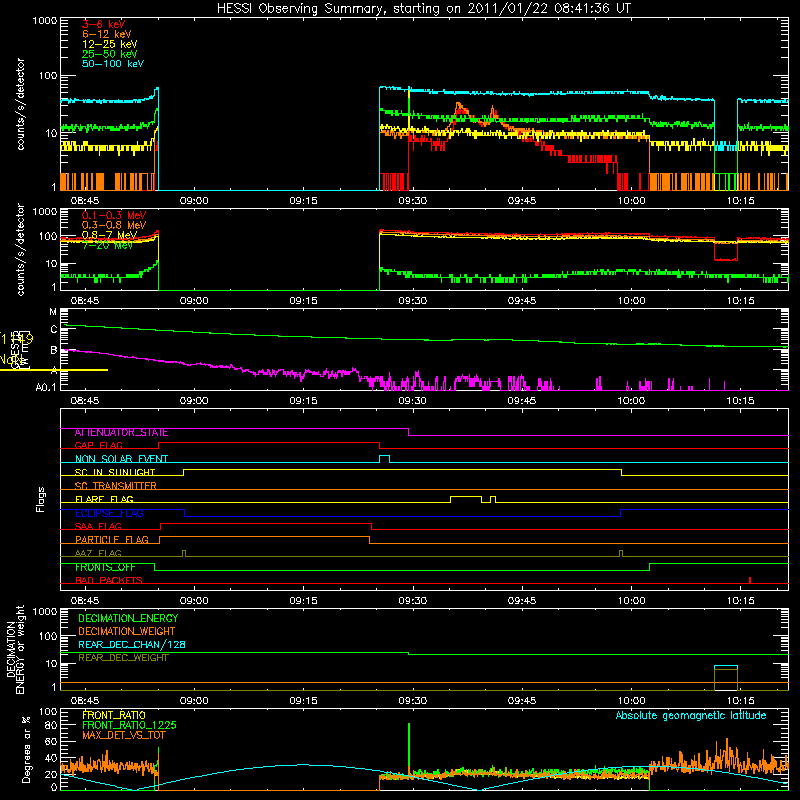Click the "FRONTS_OFF" flag label
This screenshot has width=800, height=800.
(x=105, y=567)
